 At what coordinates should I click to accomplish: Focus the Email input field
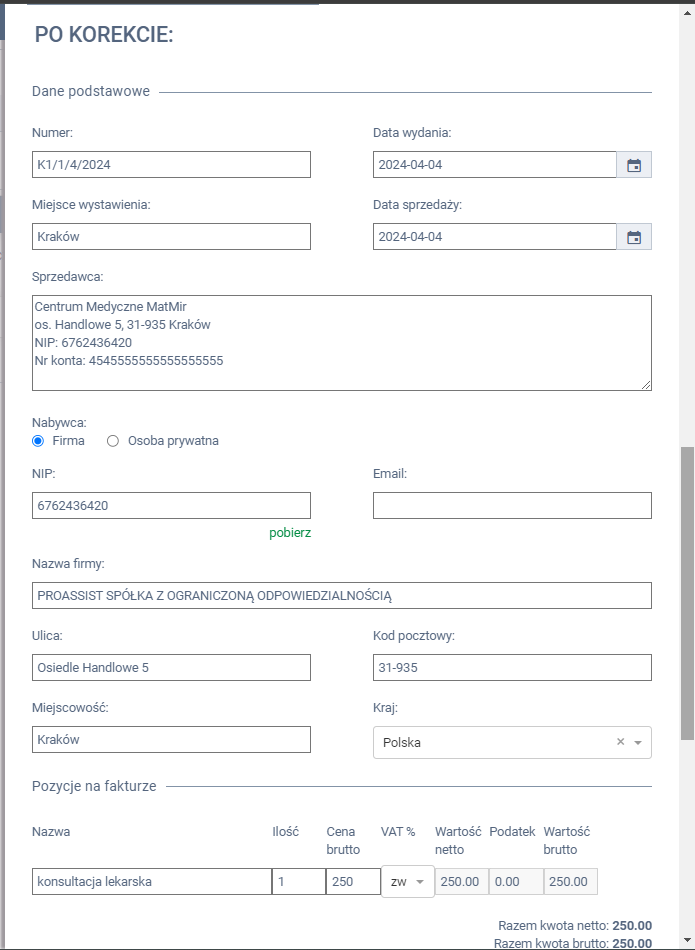[x=512, y=505]
